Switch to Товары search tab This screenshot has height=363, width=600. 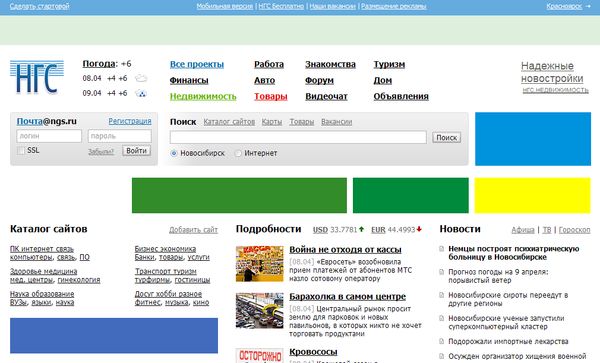(x=302, y=122)
